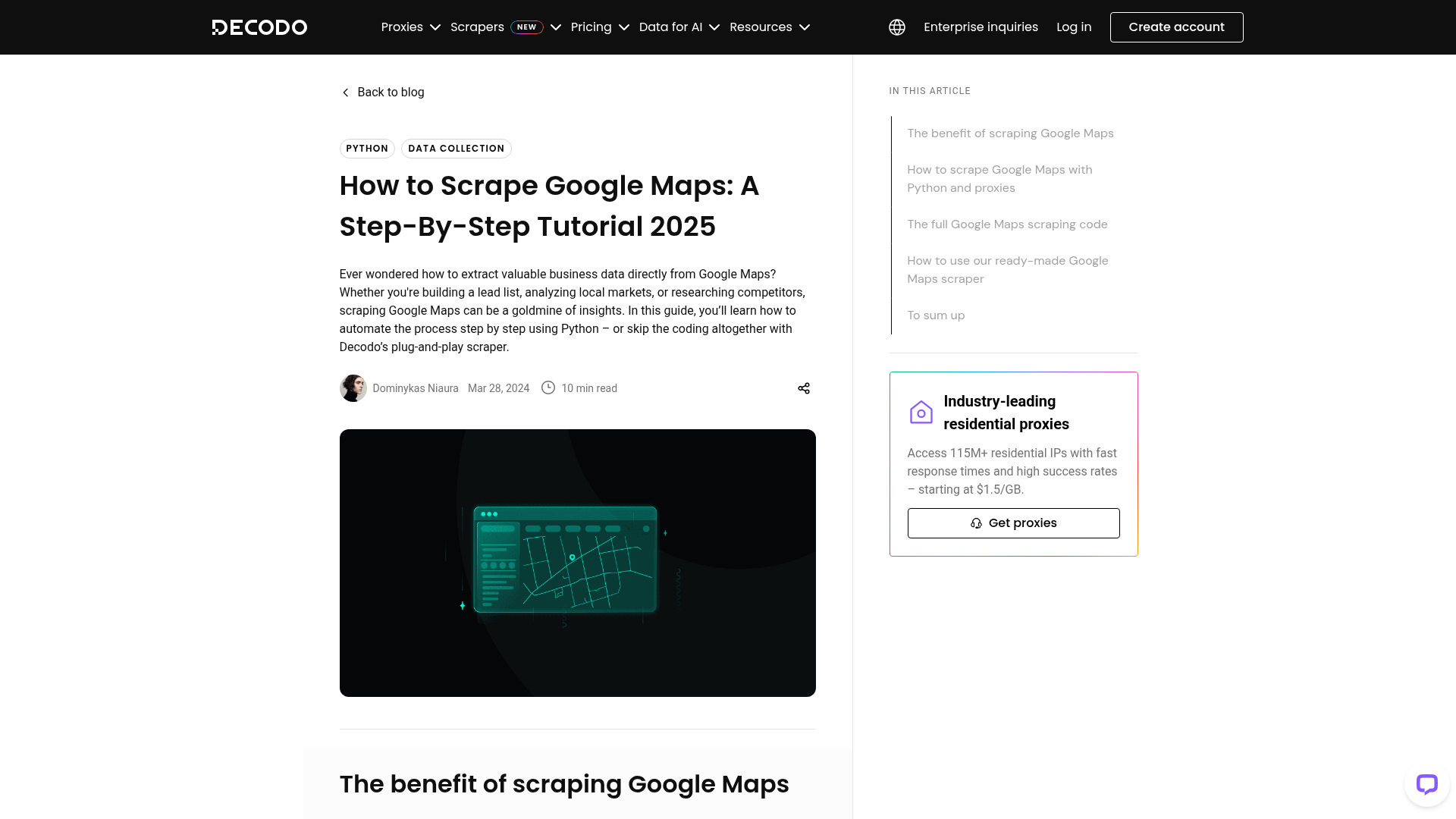This screenshot has width=1456, height=819.
Task: Open the Data for AI menu
Action: [671, 27]
